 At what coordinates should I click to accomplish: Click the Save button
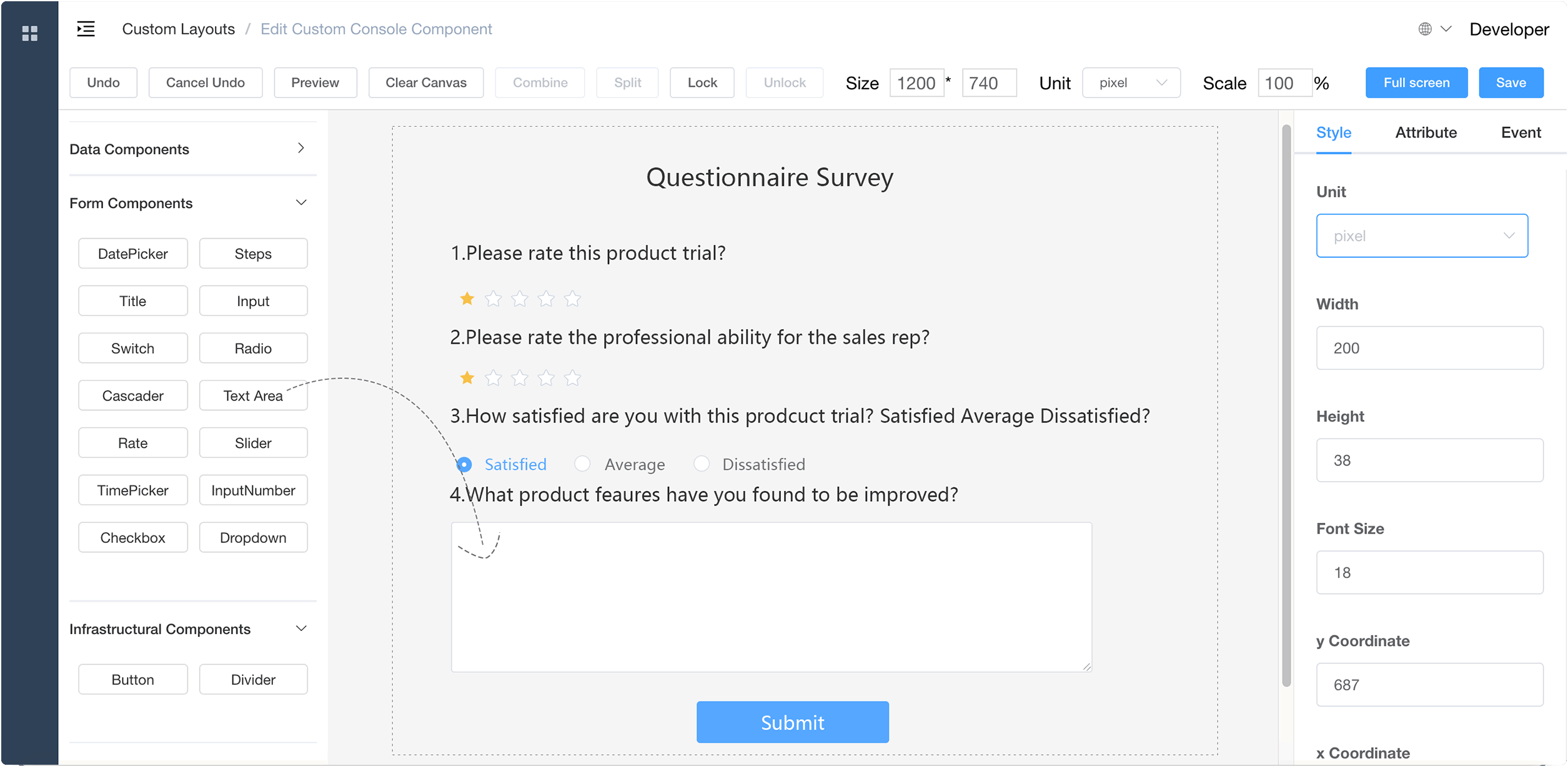point(1511,82)
